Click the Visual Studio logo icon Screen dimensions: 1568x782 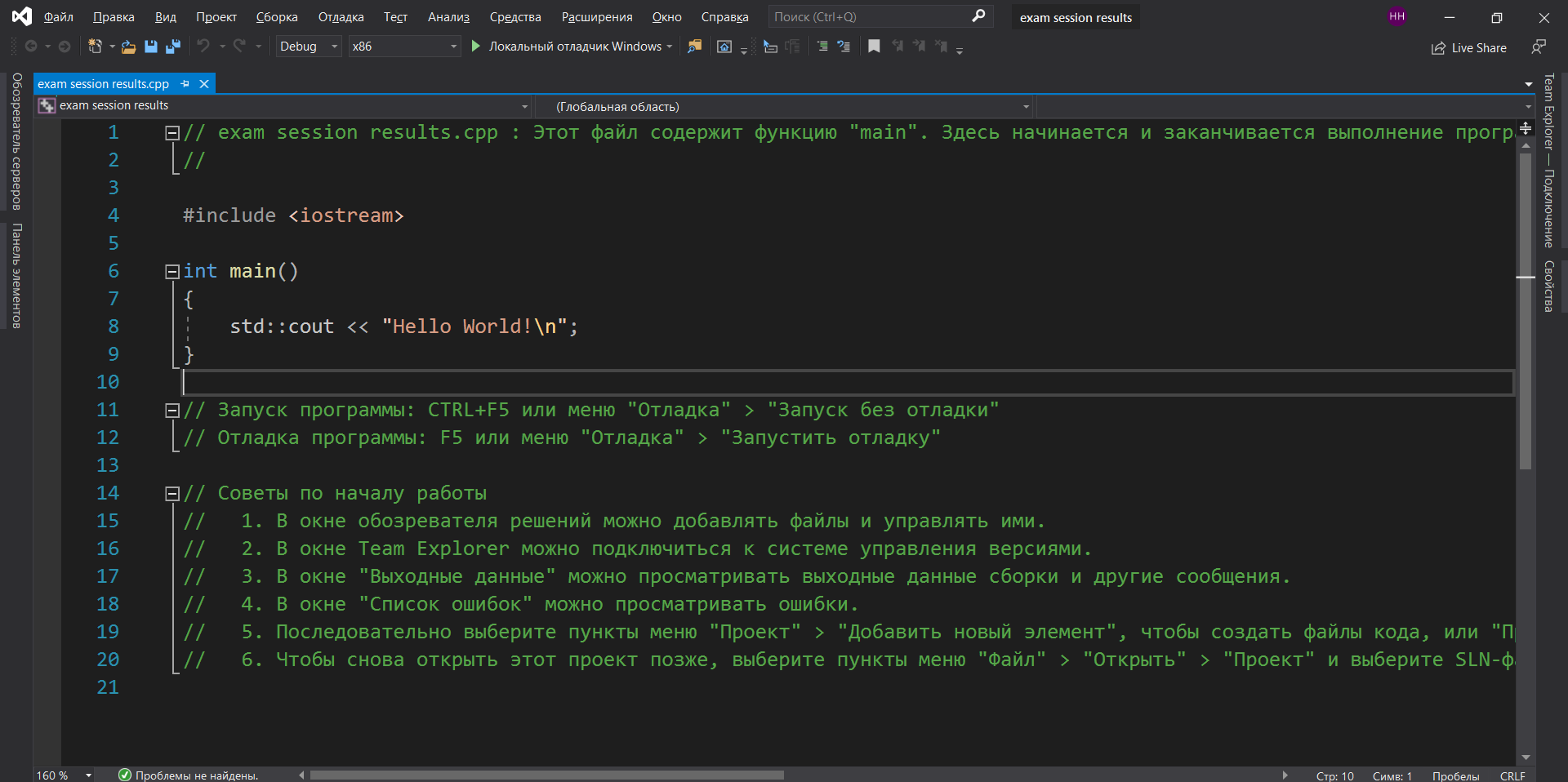[22, 16]
